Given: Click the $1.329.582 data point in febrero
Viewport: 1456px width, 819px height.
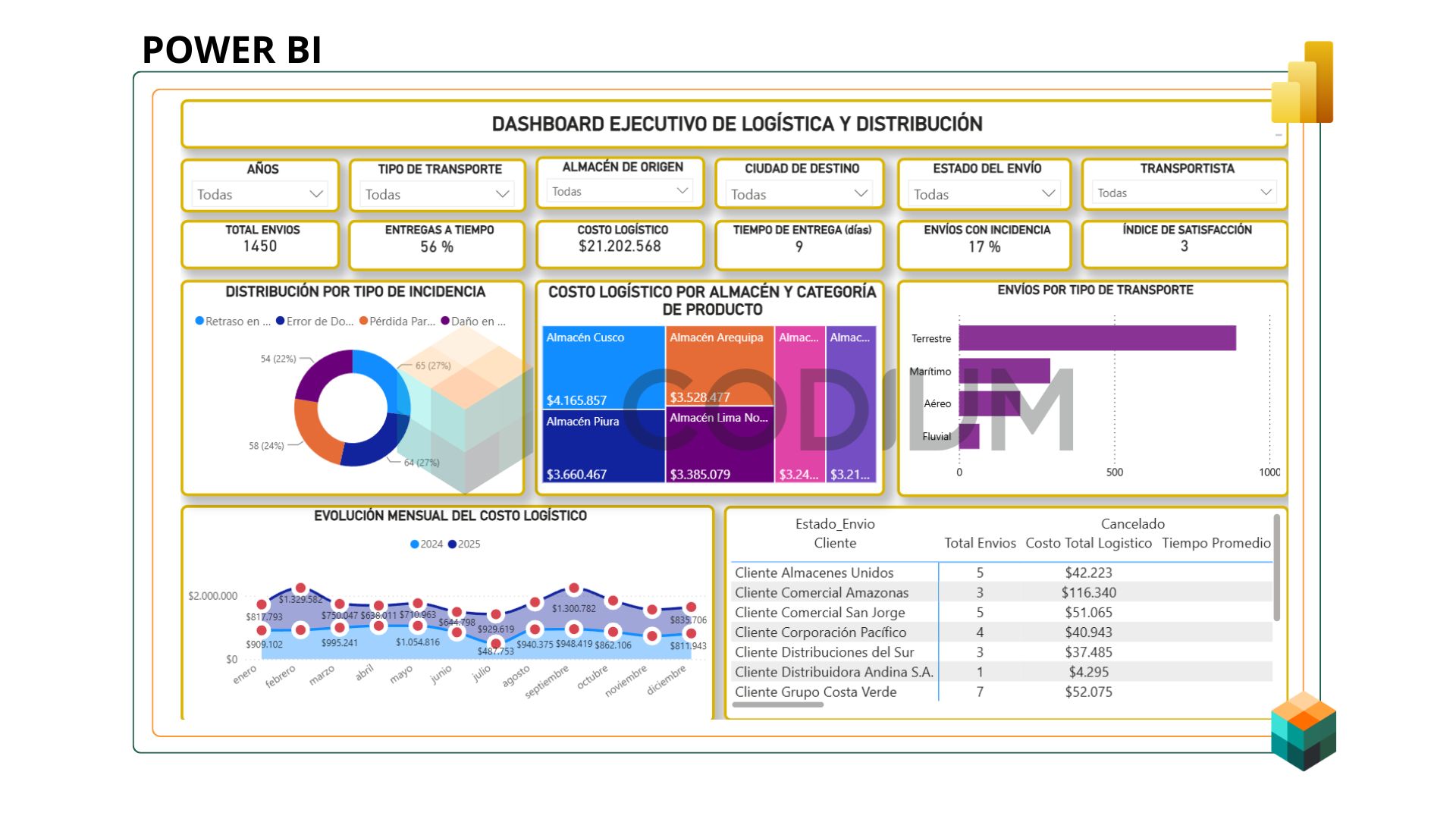Looking at the screenshot, I should tap(300, 588).
